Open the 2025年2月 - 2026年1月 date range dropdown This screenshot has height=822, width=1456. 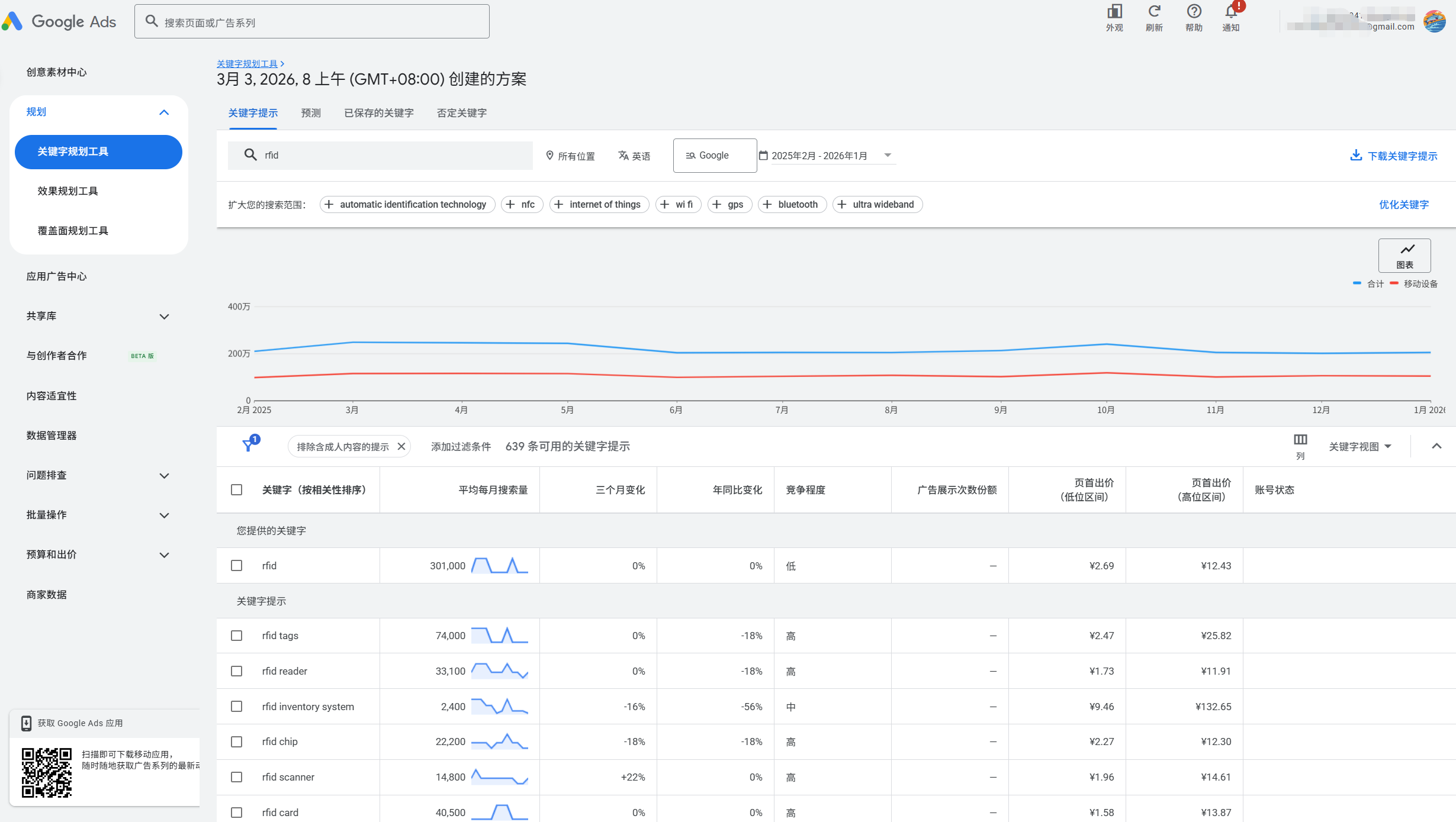(827, 156)
